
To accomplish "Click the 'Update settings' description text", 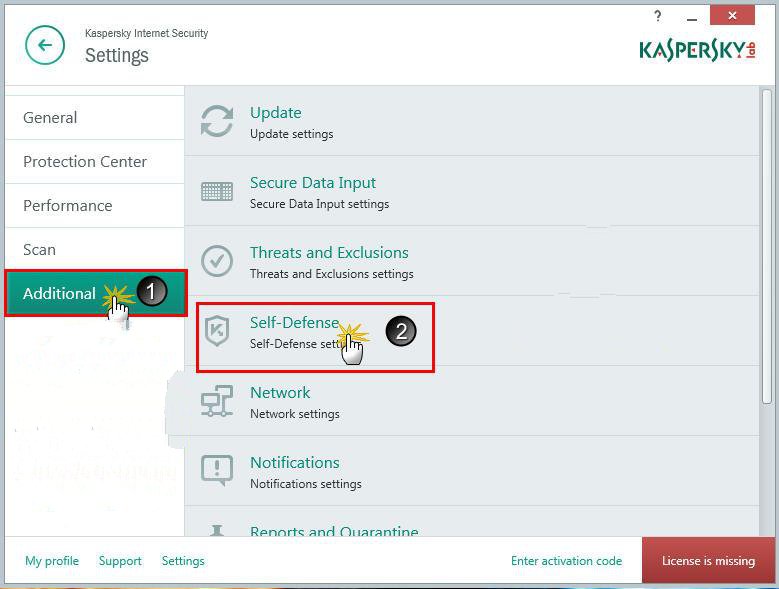I will [292, 134].
